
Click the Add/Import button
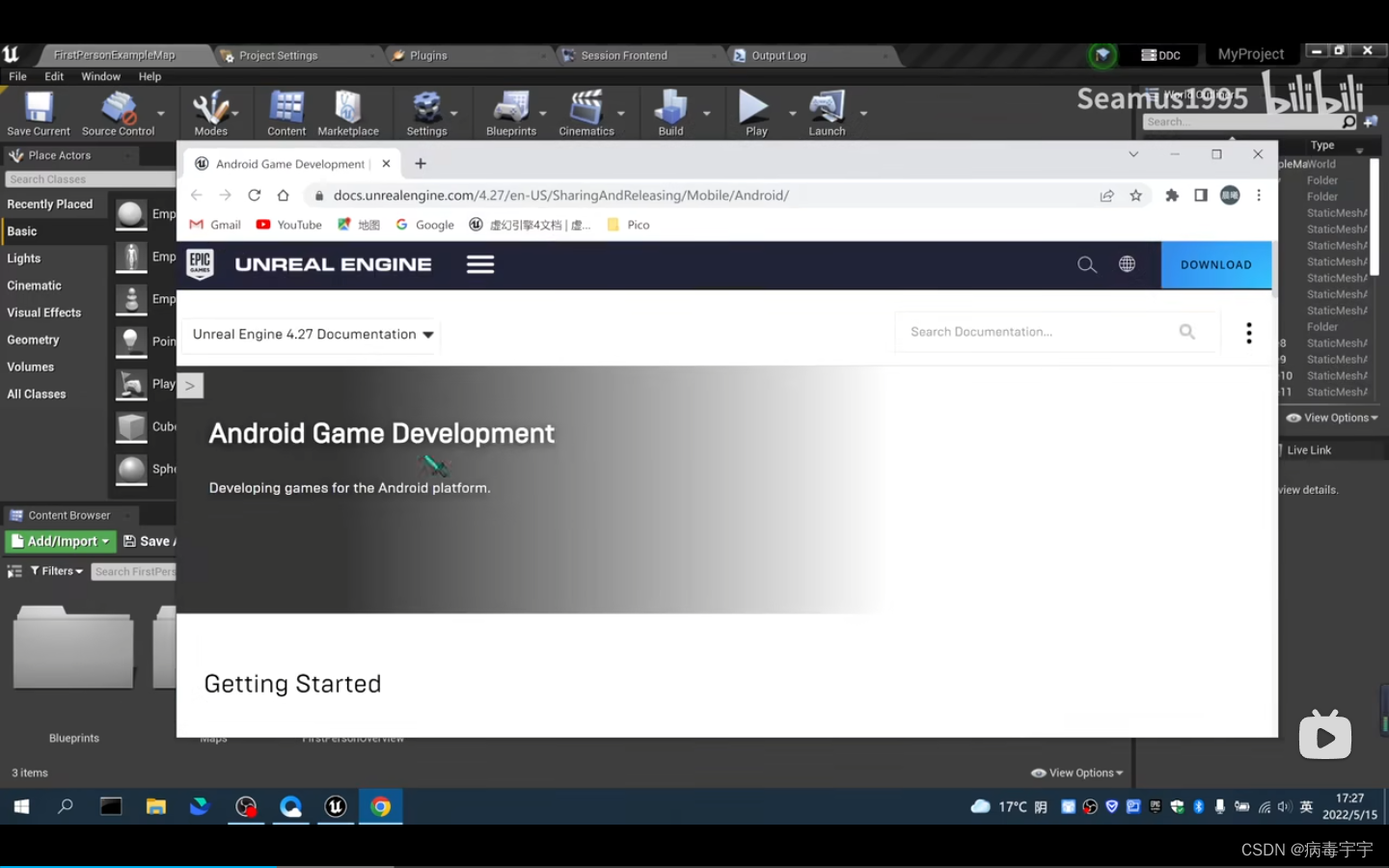[61, 541]
